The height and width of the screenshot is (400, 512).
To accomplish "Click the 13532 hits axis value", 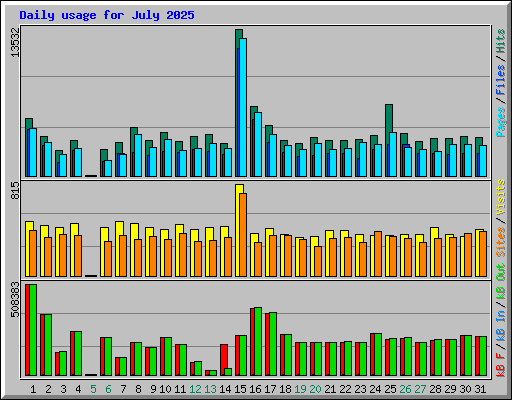I will tap(15, 42).
